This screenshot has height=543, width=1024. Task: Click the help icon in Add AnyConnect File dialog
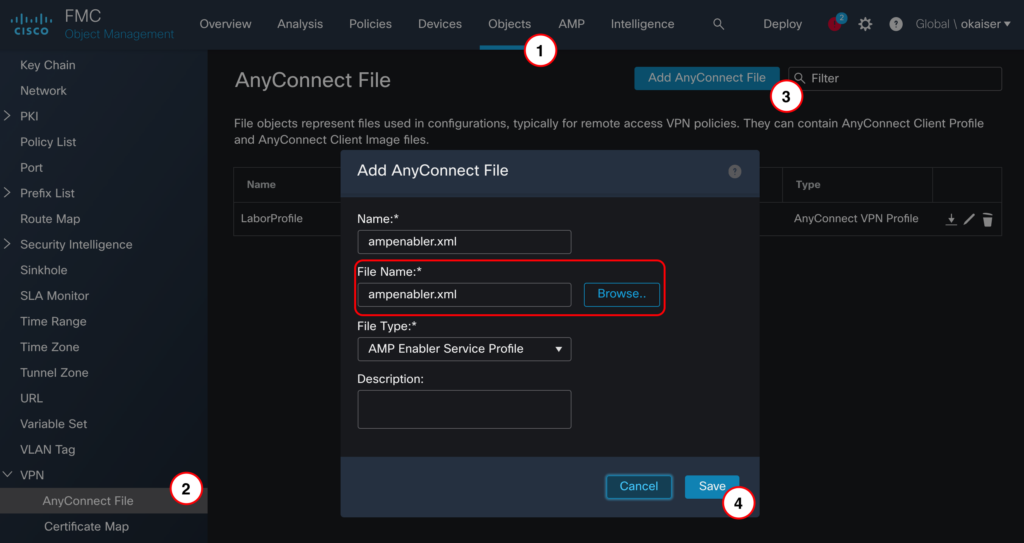pos(735,171)
